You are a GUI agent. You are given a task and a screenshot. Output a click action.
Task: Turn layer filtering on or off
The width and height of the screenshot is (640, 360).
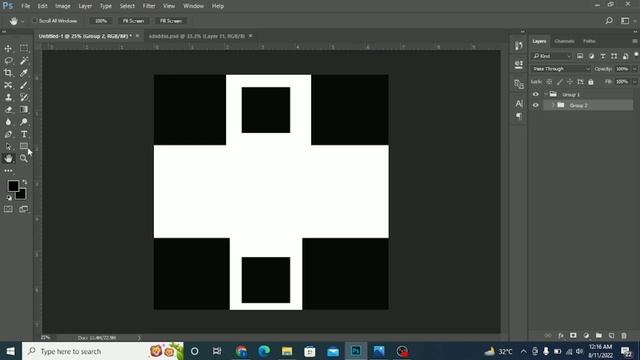[636, 54]
